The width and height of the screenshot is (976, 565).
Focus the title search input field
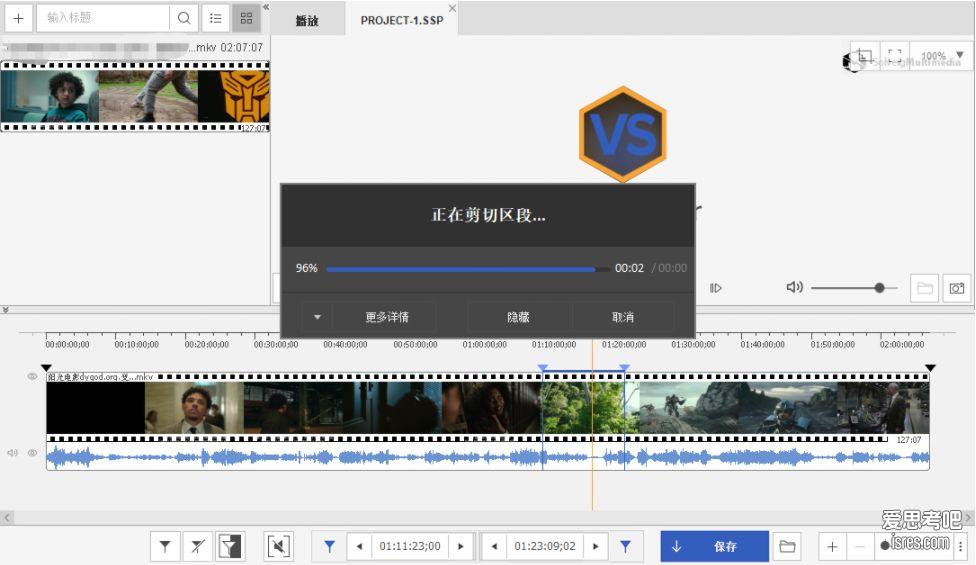103,18
